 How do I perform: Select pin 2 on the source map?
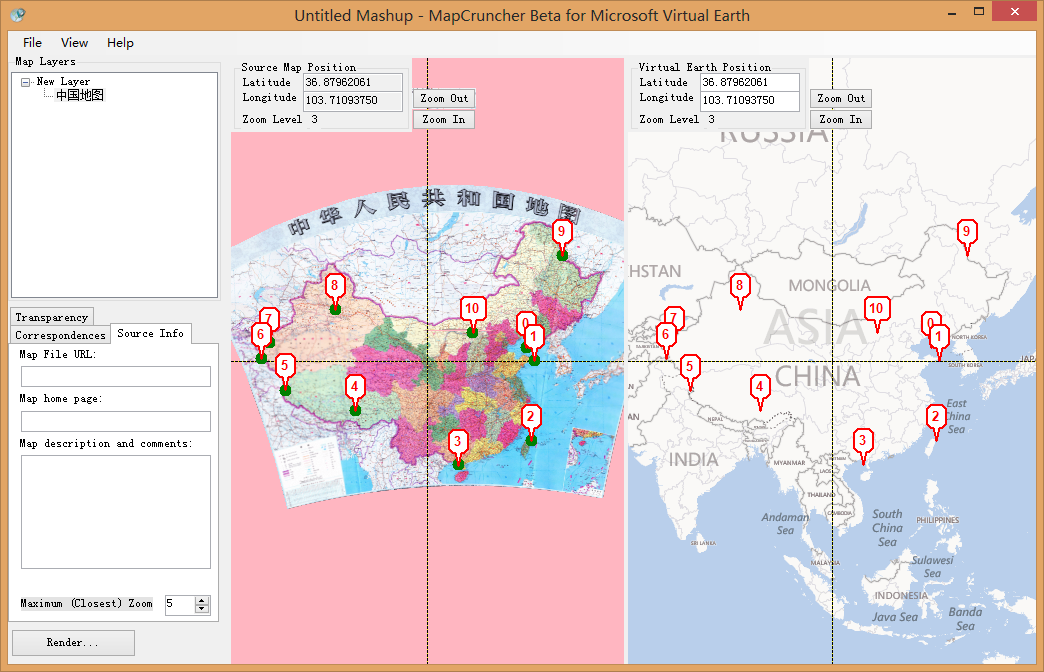tap(531, 417)
